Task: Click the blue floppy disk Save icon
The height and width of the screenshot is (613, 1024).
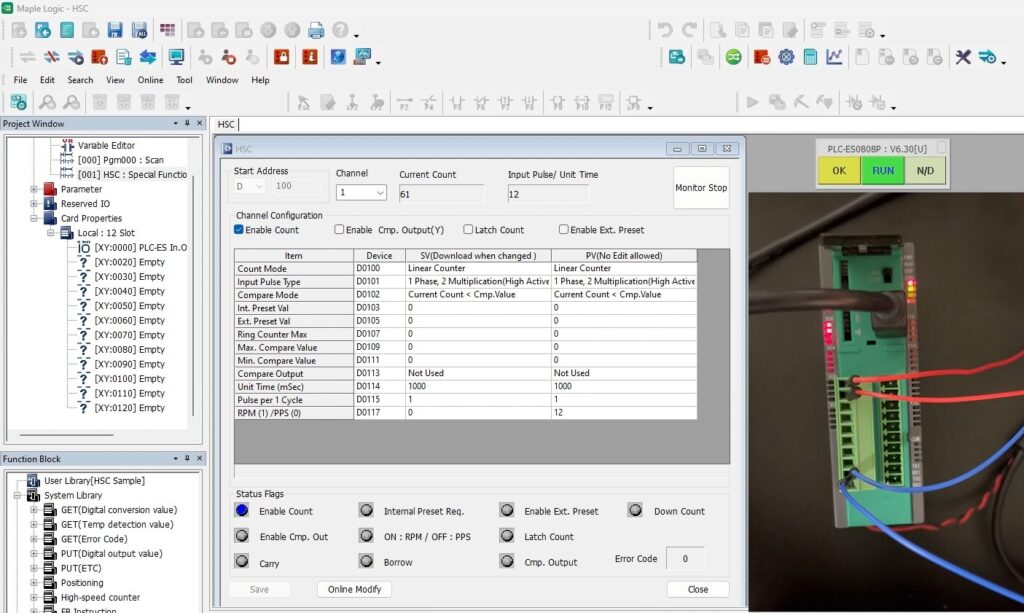Action: coord(115,30)
